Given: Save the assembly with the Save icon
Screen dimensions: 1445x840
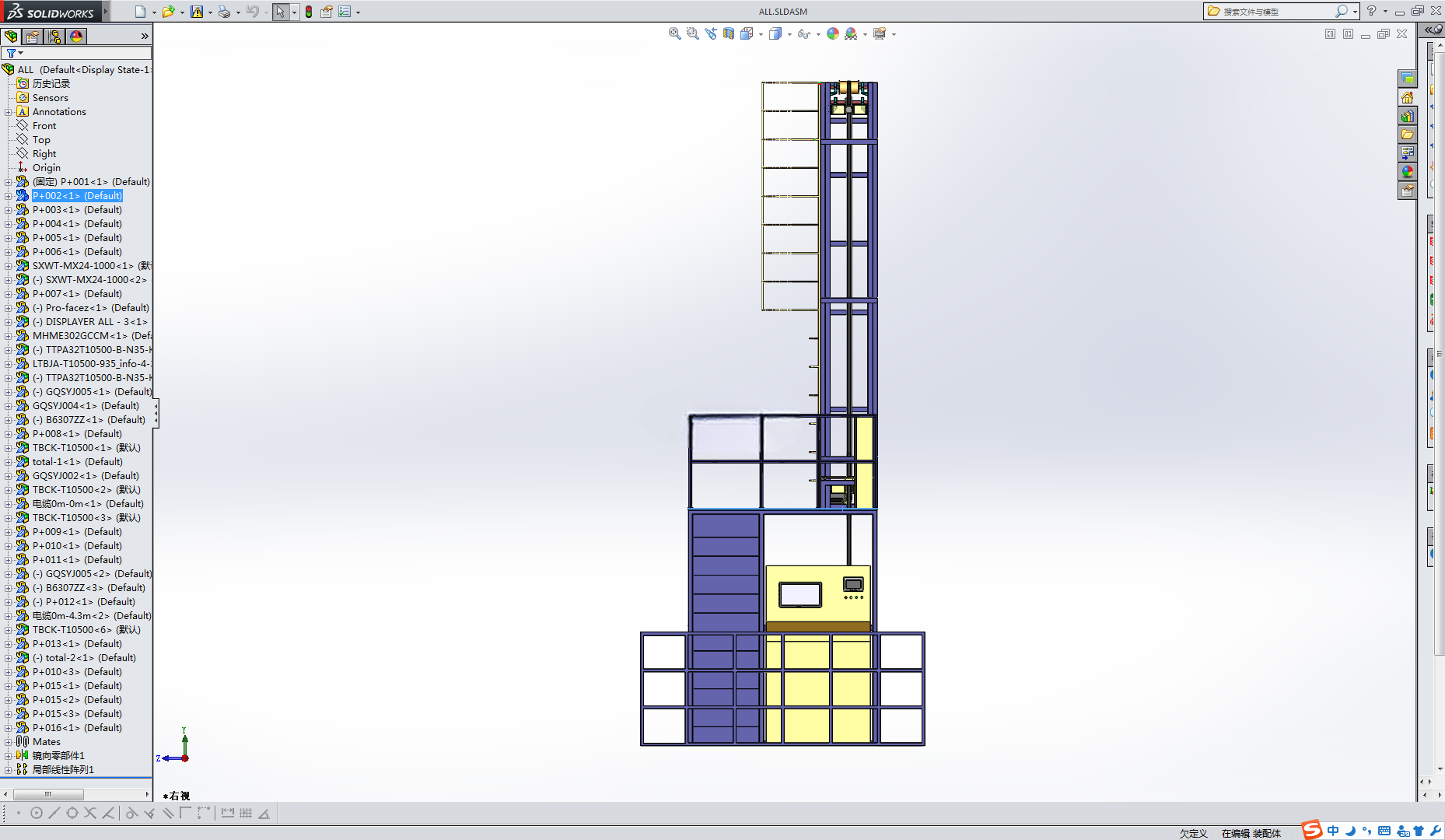Looking at the screenshot, I should coord(197,12).
